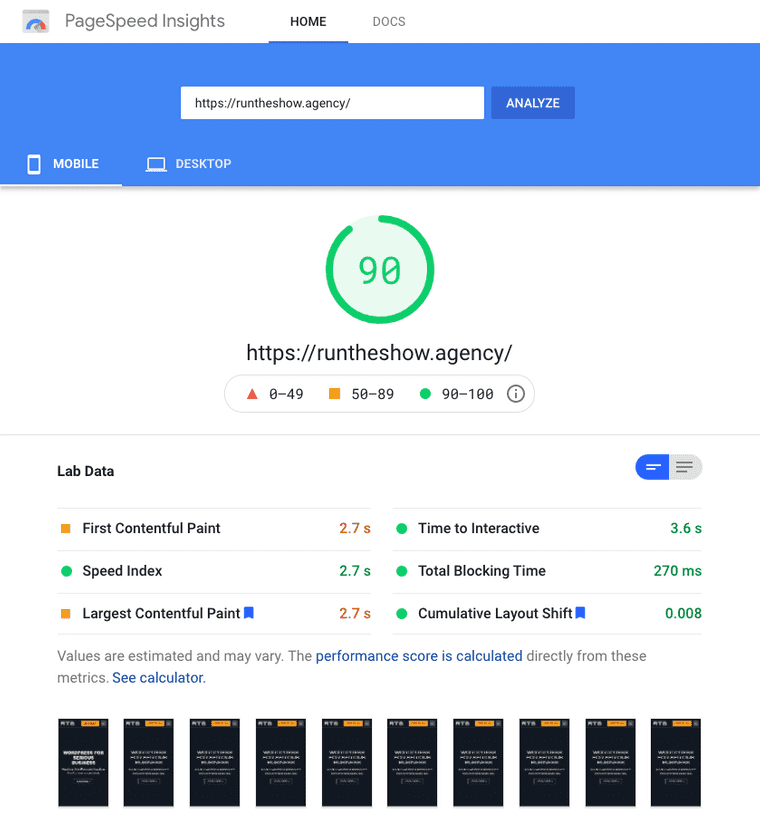Click the score gauge showing 90
The width and height of the screenshot is (760, 831).
click(x=380, y=269)
